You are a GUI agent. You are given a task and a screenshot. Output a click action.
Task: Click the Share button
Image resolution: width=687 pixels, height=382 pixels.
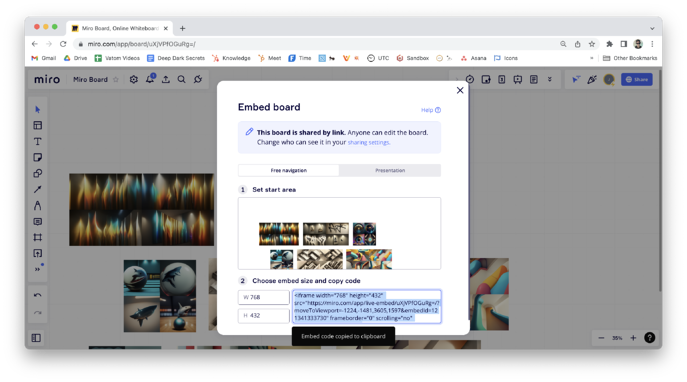(x=637, y=79)
